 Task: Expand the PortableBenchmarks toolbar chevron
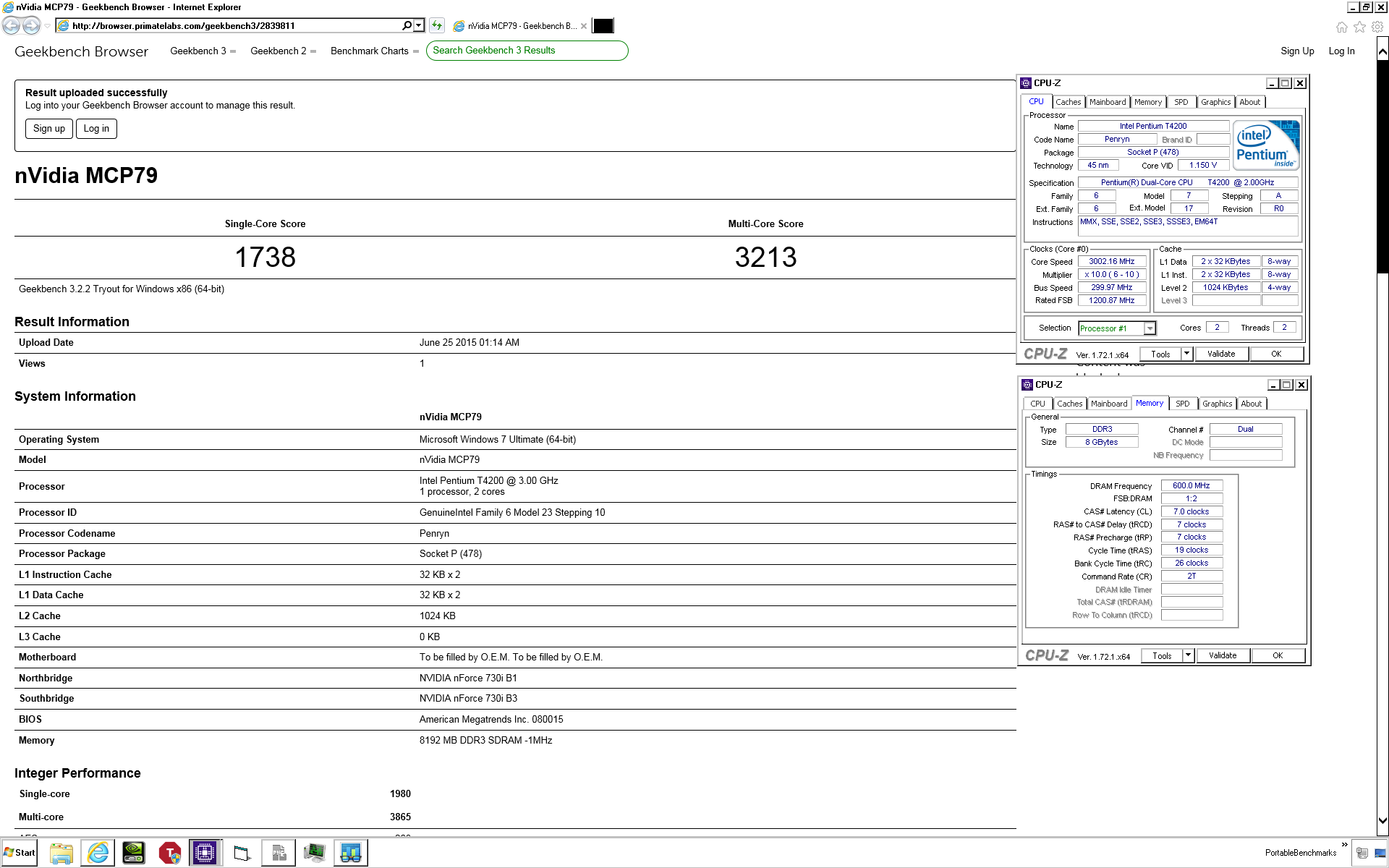click(x=1344, y=845)
